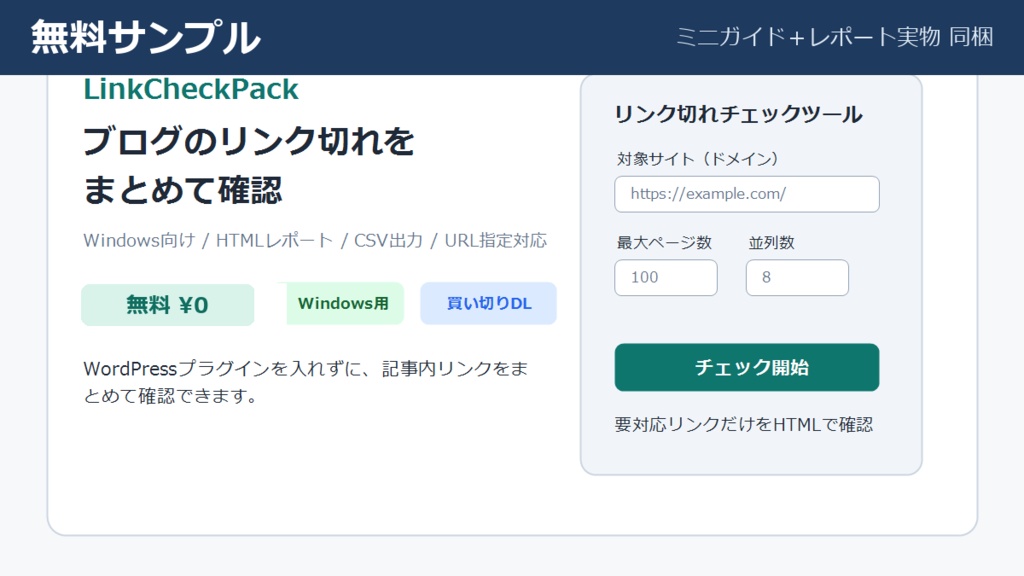Click the 並列数 label
This screenshot has width=1024, height=576.
click(x=771, y=242)
